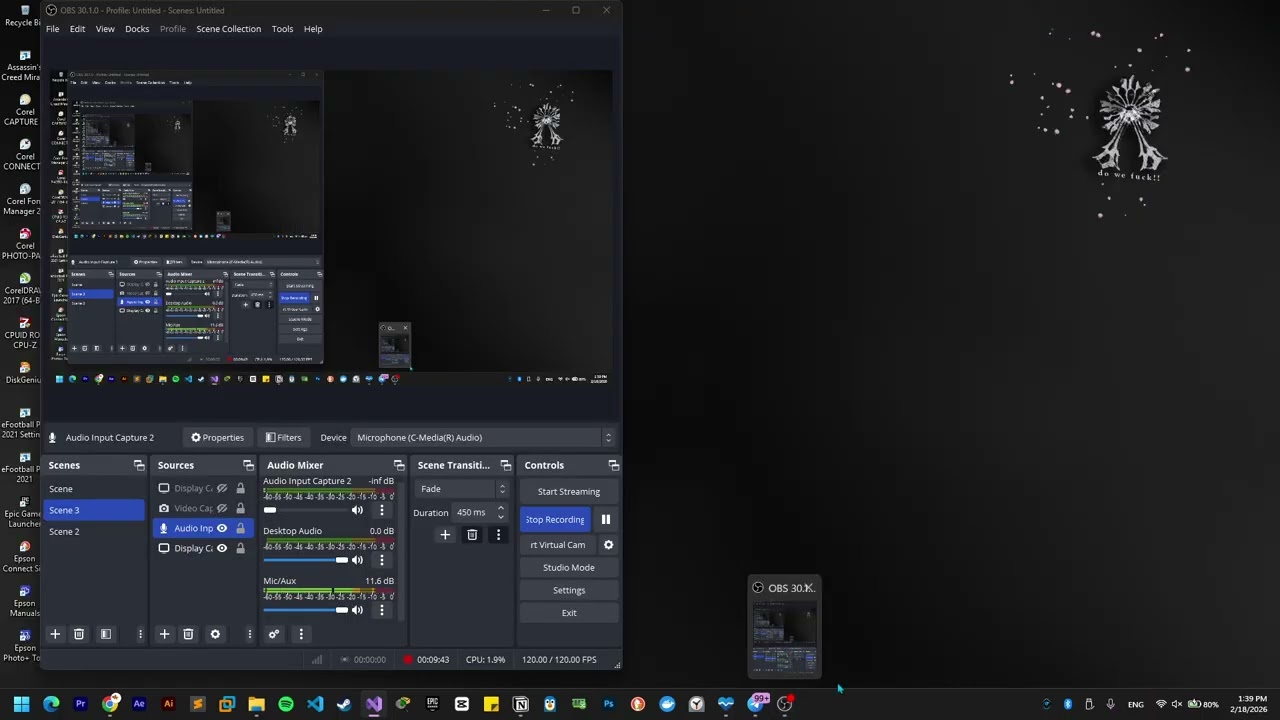Open source Filters button above panels
1280x720 pixels.
coord(283,437)
